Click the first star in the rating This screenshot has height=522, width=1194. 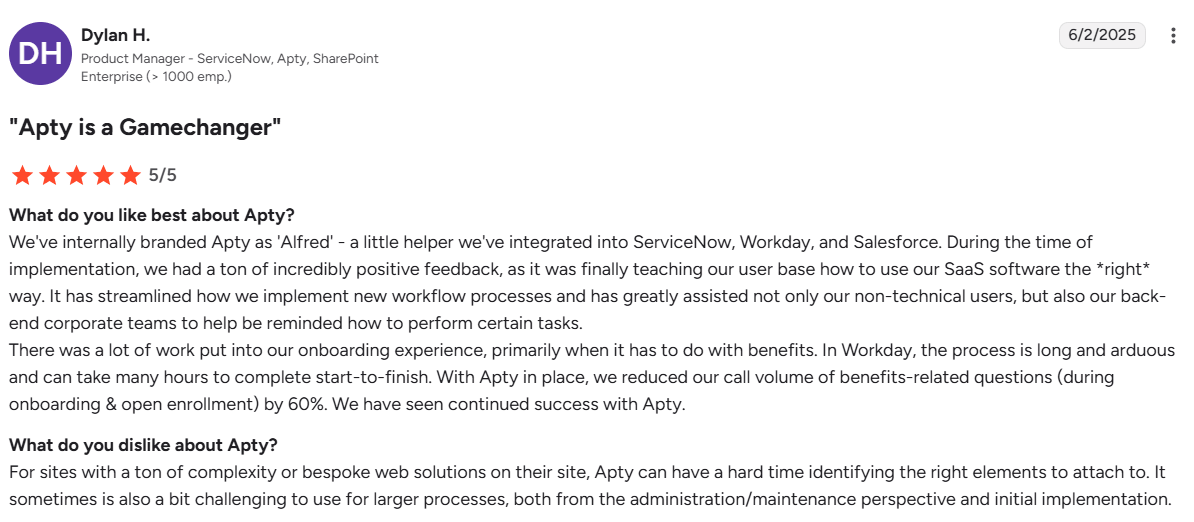(x=22, y=176)
